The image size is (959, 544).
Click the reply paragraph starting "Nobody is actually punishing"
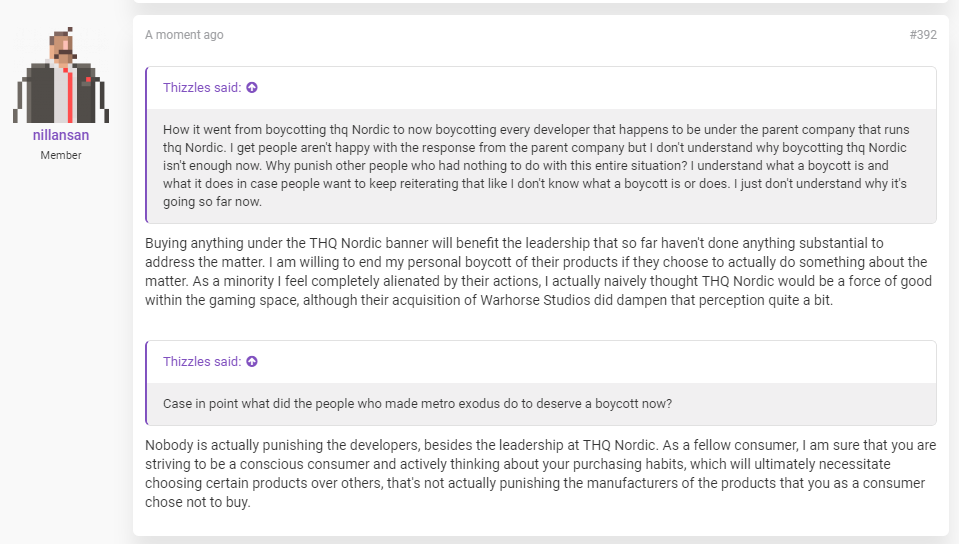tap(541, 474)
